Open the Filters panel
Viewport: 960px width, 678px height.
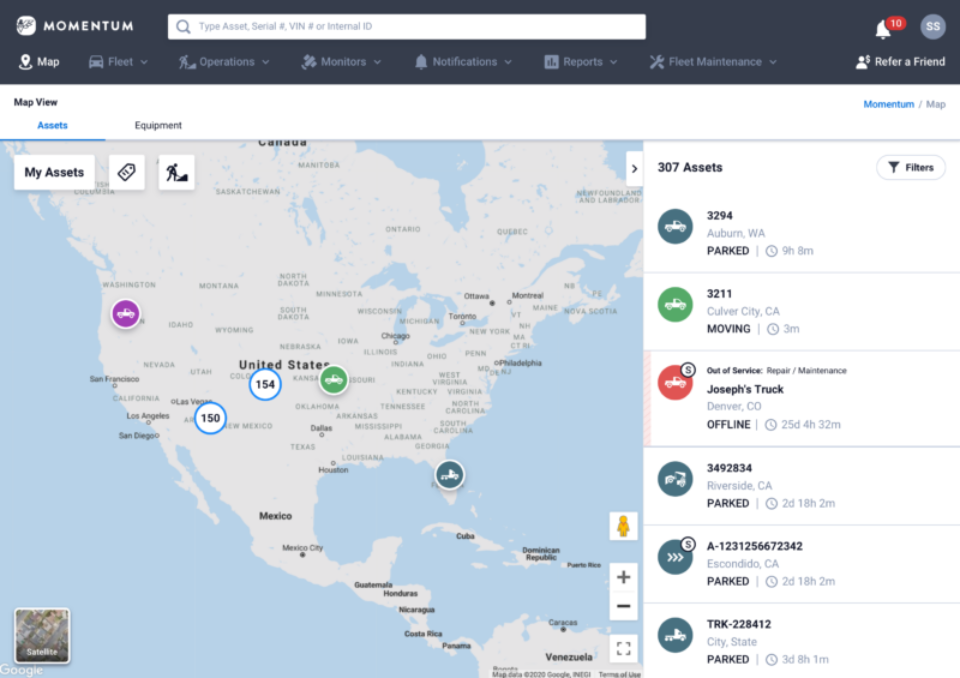click(x=910, y=167)
